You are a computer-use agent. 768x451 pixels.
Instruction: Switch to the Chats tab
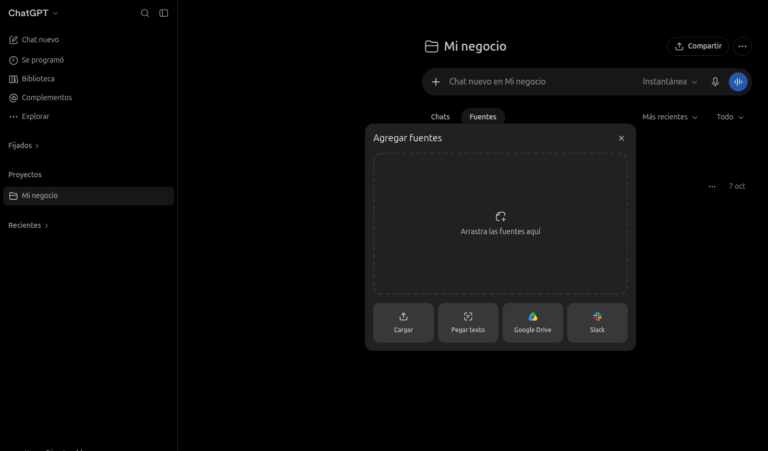pos(440,117)
